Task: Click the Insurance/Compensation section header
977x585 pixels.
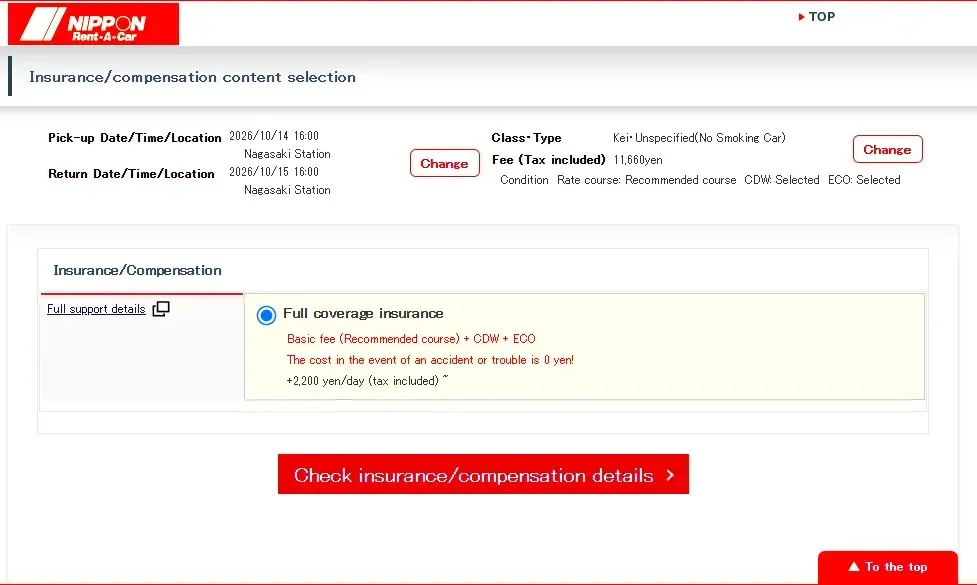Action: [x=138, y=270]
